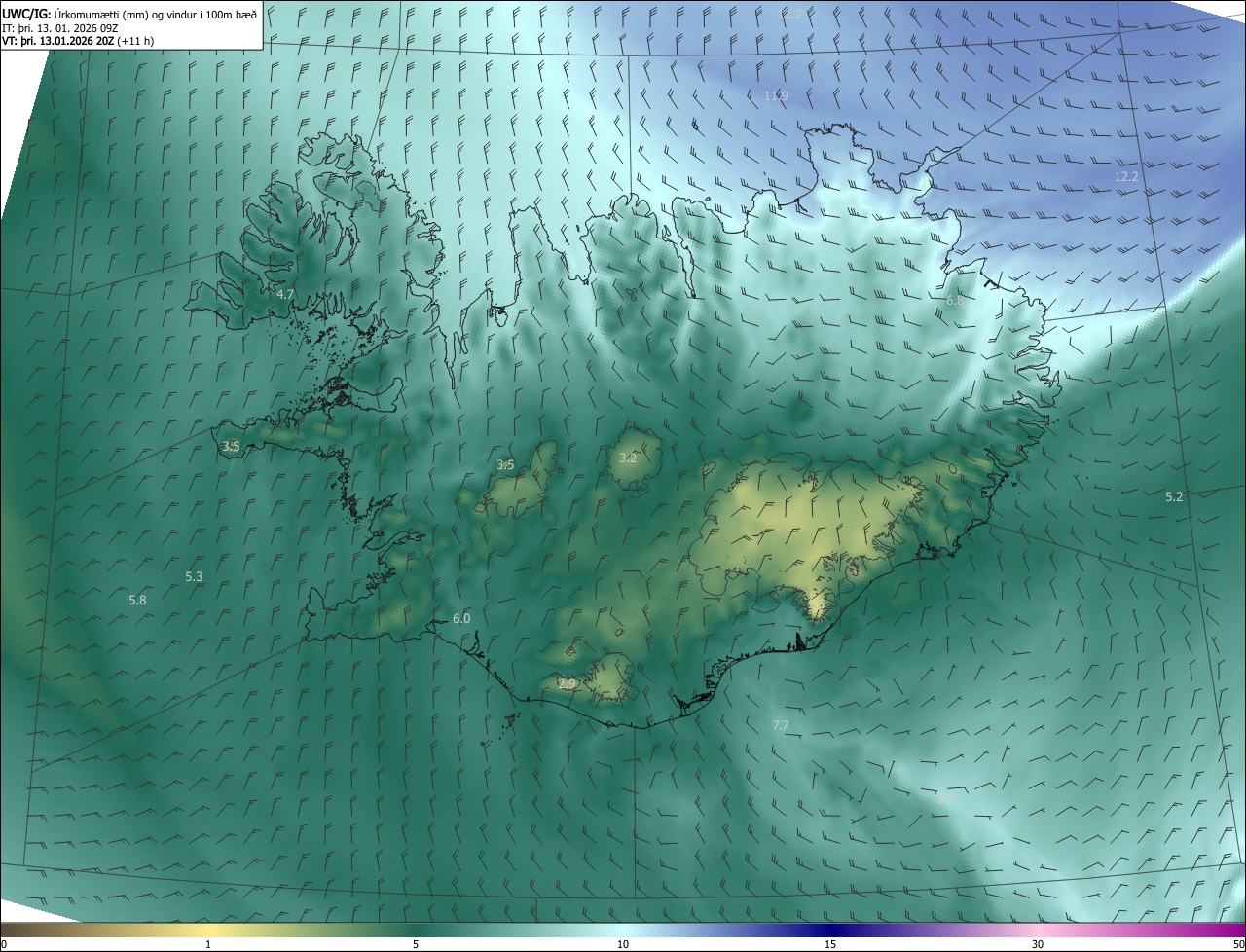Image resolution: width=1246 pixels, height=952 pixels.
Task: Click the 6.8 value label
Action: (x=955, y=301)
